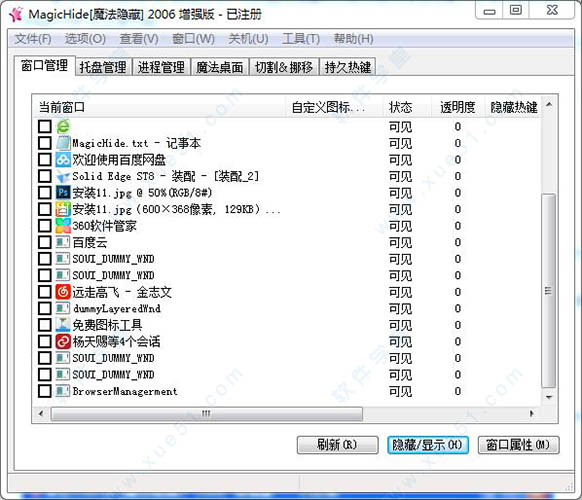This screenshot has height=500, width=582.
Task: Click 可见 status in the 百度云 row
Action: pyautogui.click(x=400, y=242)
